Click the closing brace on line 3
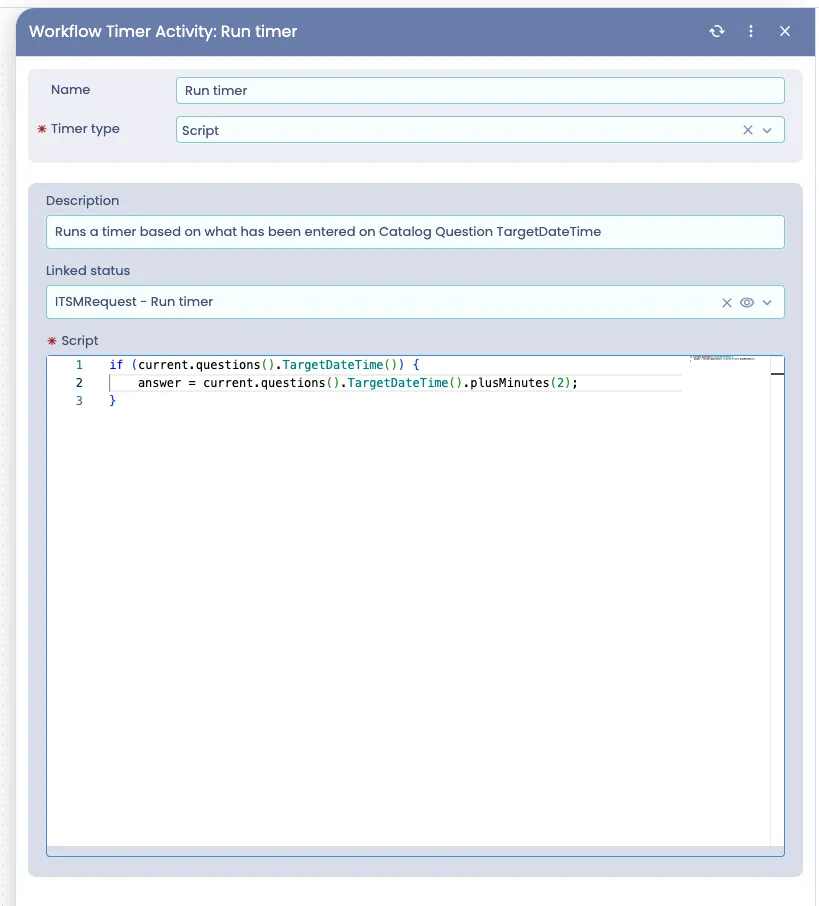 point(113,400)
